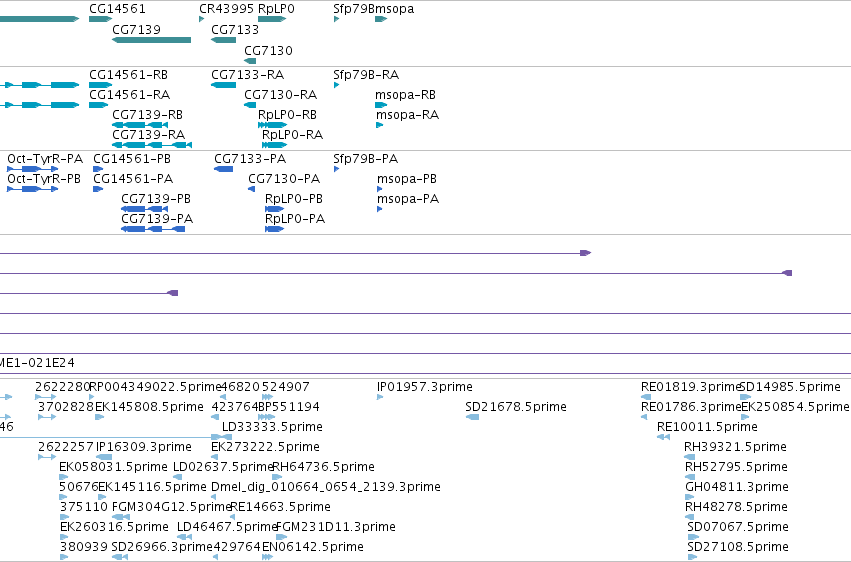Select EST LD46467.5prime
The height and width of the screenshot is (562, 851).
(x=227, y=527)
